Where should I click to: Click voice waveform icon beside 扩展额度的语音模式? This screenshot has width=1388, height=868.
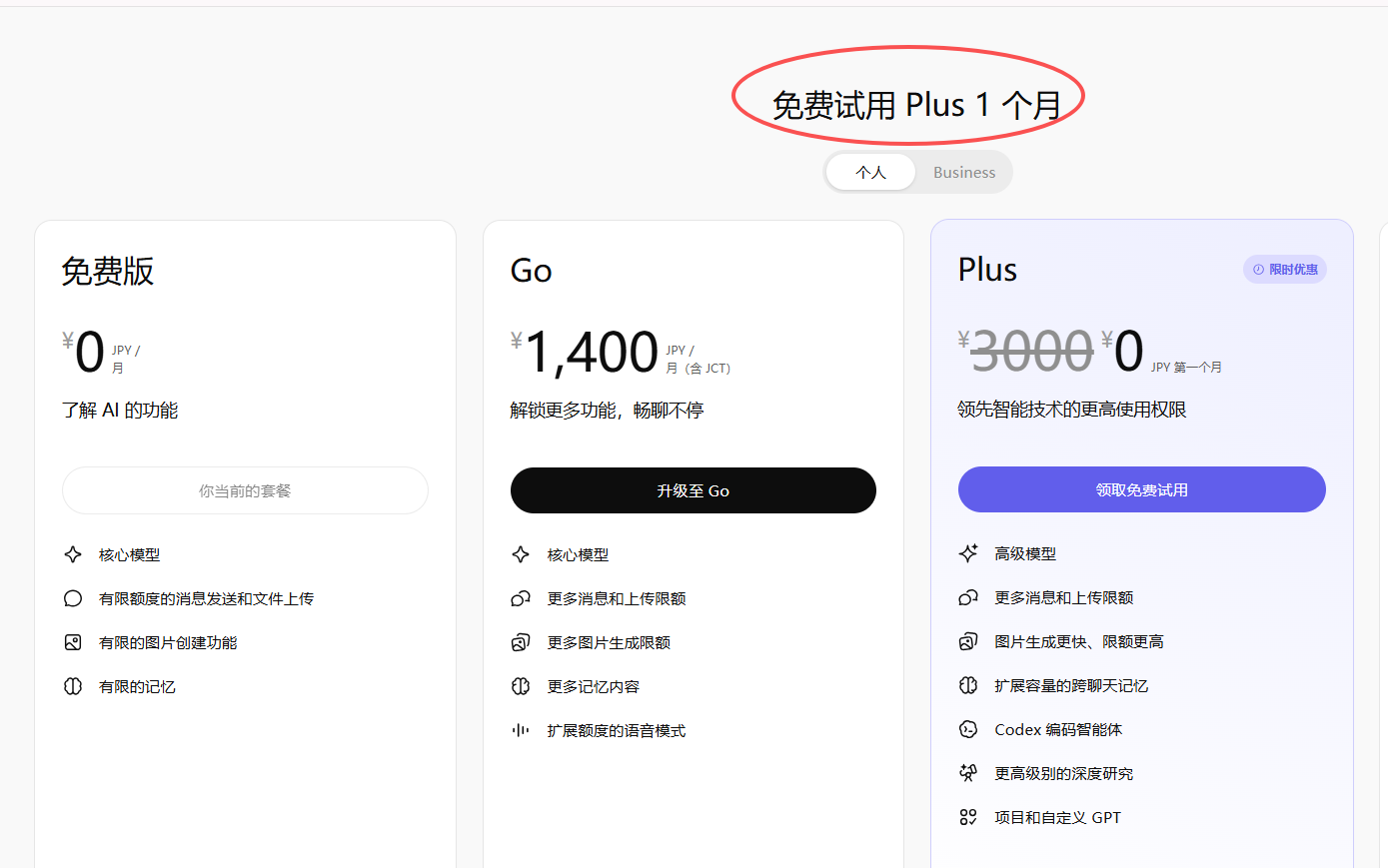pyautogui.click(x=521, y=730)
